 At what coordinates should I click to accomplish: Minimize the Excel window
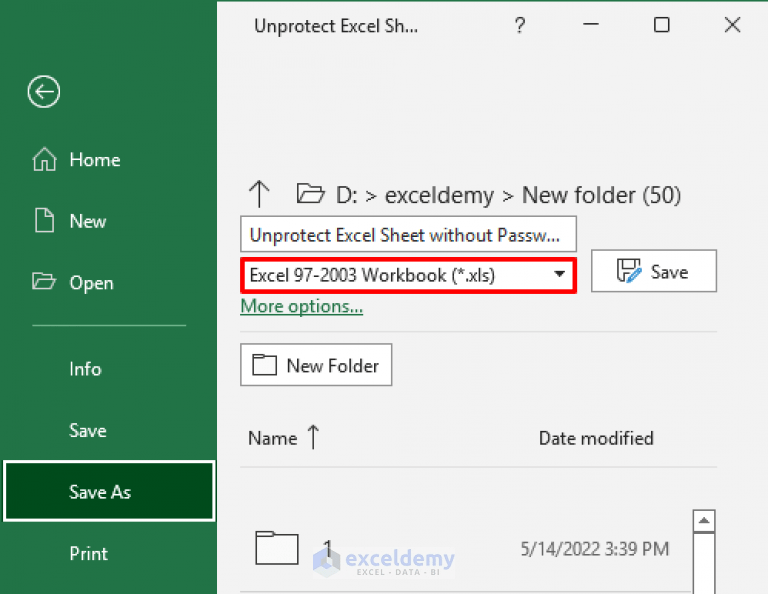click(x=591, y=24)
